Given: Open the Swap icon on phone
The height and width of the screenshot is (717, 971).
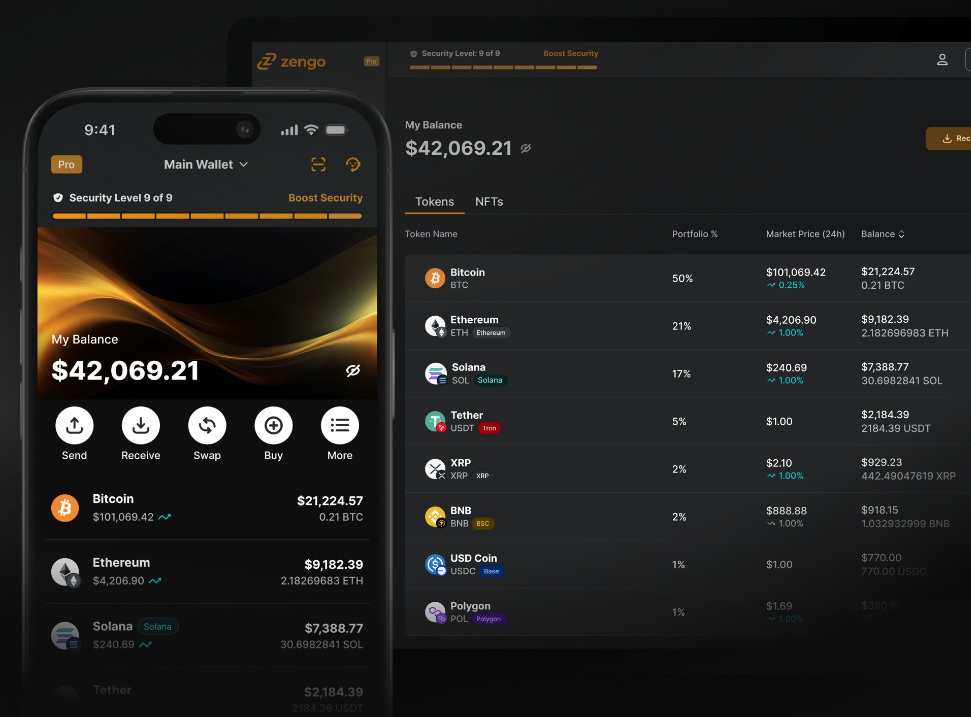Looking at the screenshot, I should point(207,425).
